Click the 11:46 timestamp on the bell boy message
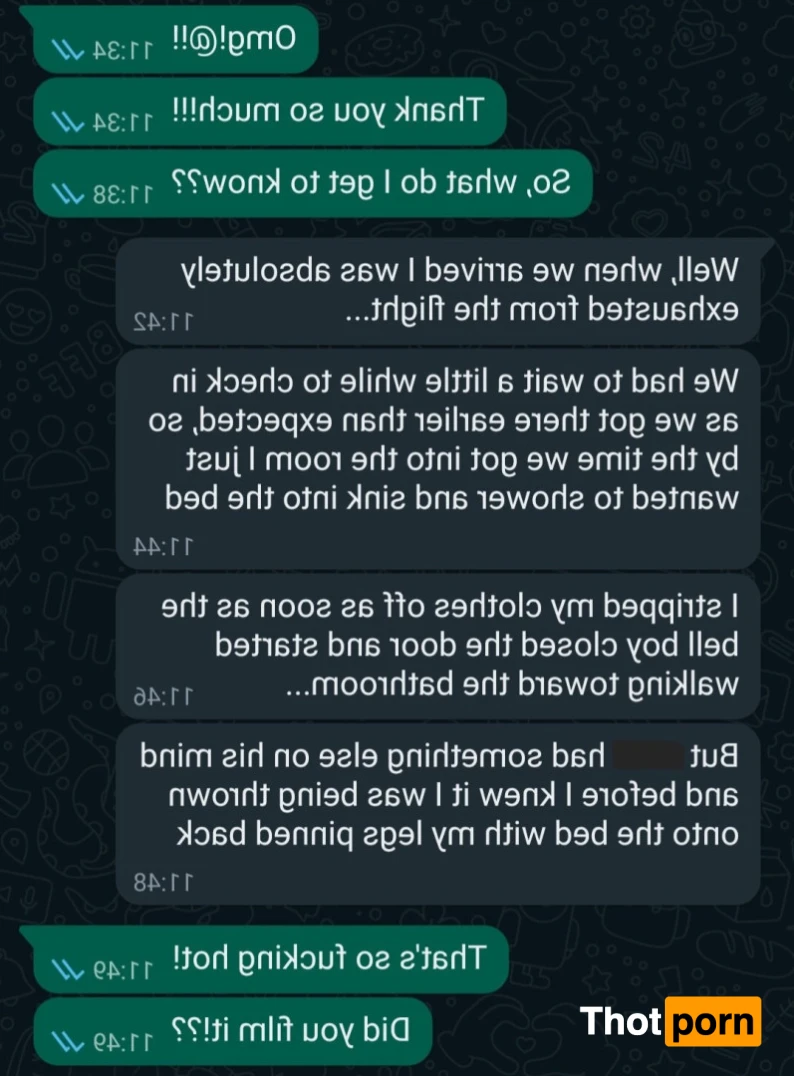Viewport: 794px width, 1076px height. coord(163,696)
